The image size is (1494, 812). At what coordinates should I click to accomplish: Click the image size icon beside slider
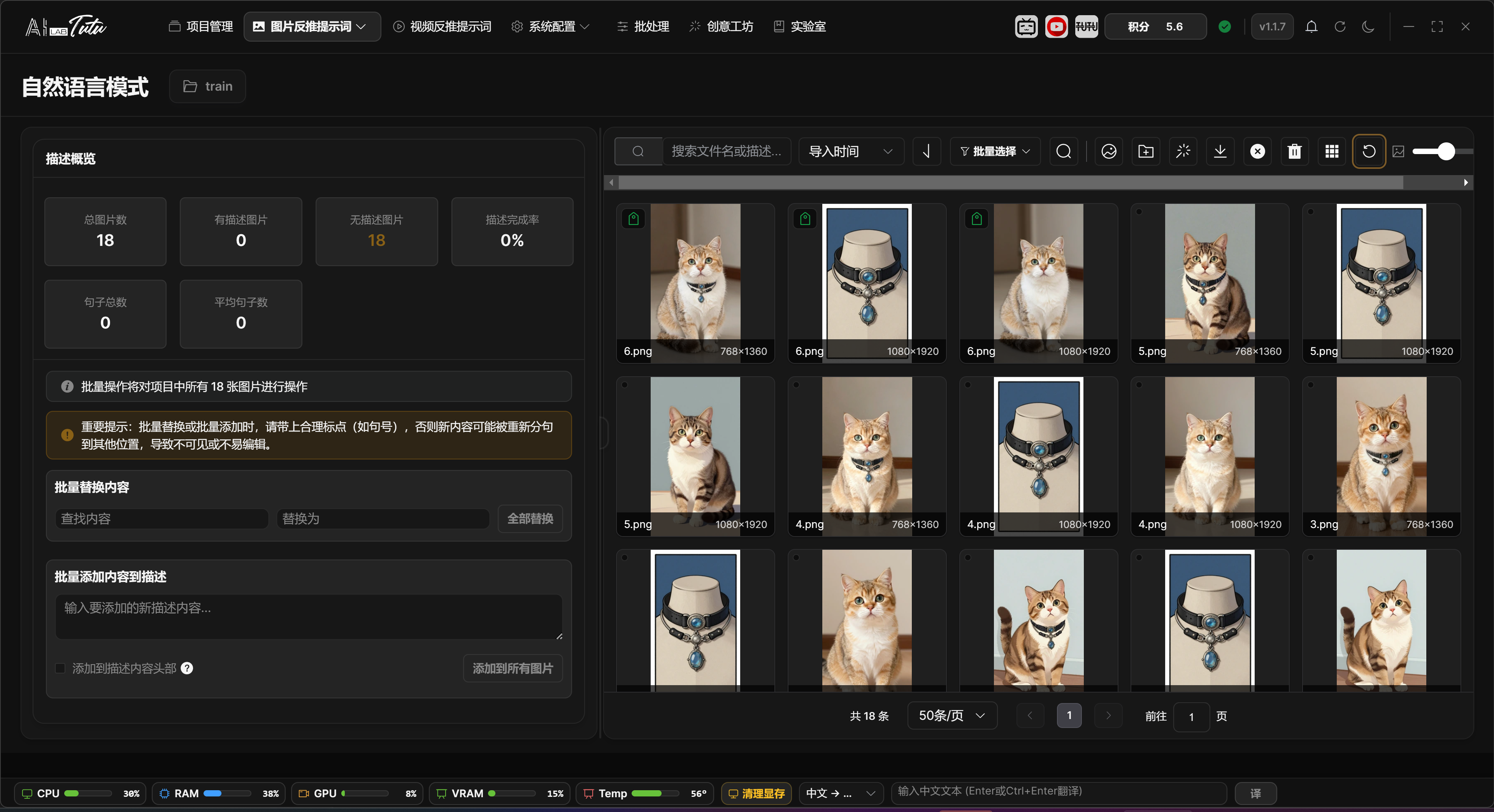pyautogui.click(x=1398, y=151)
